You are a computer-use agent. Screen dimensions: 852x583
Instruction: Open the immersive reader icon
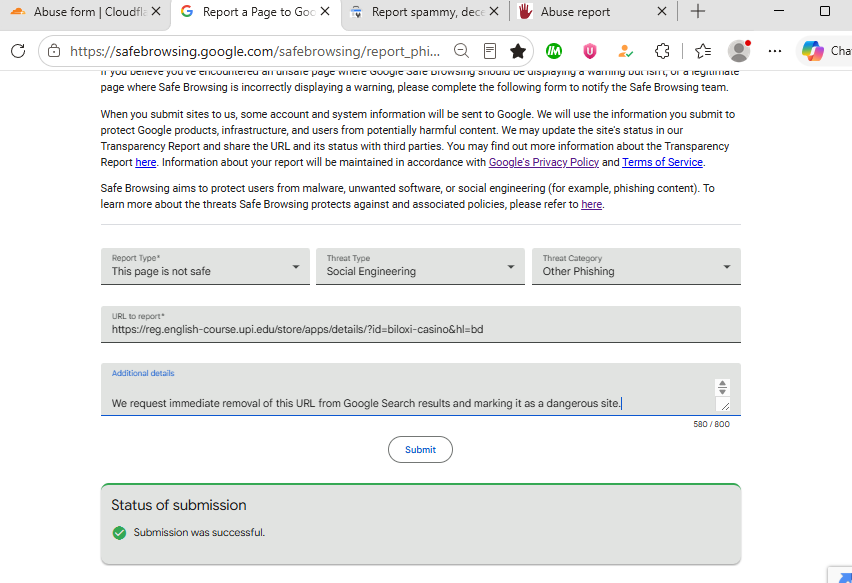pos(490,51)
